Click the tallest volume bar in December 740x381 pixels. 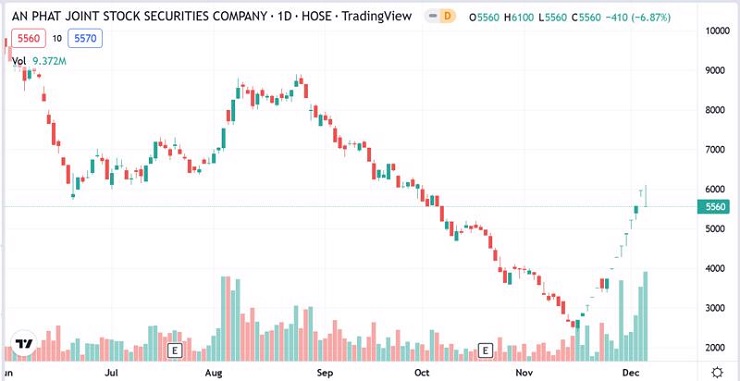click(645, 316)
